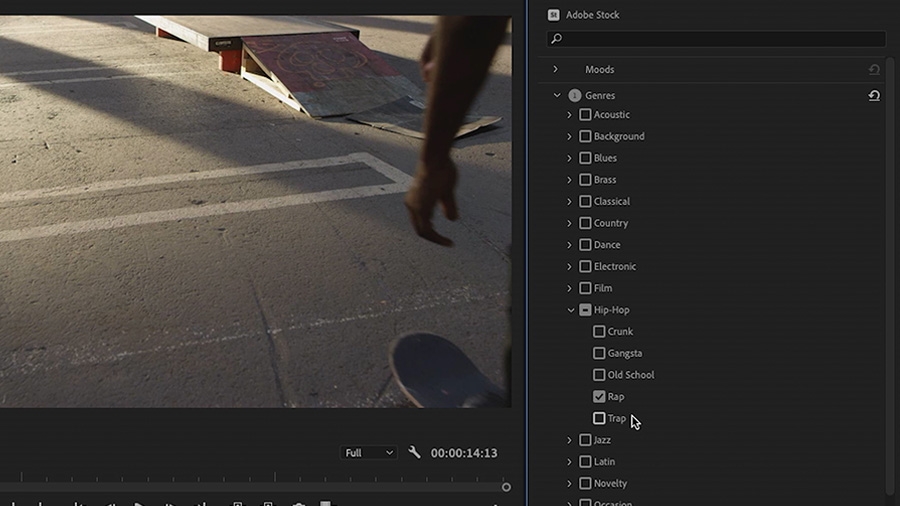900x506 pixels.
Task: Toggle the Hip-Hop parent checkbox
Action: pos(585,310)
